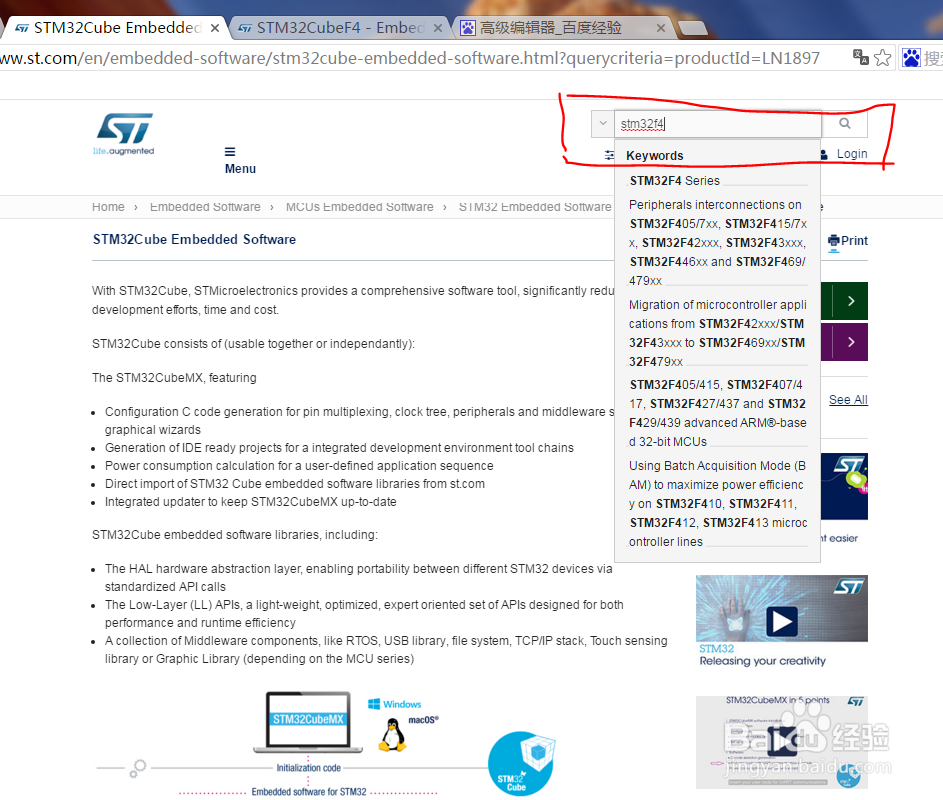Image resolution: width=943 pixels, height=800 pixels.
Task: Open the See All link
Action: click(x=848, y=399)
